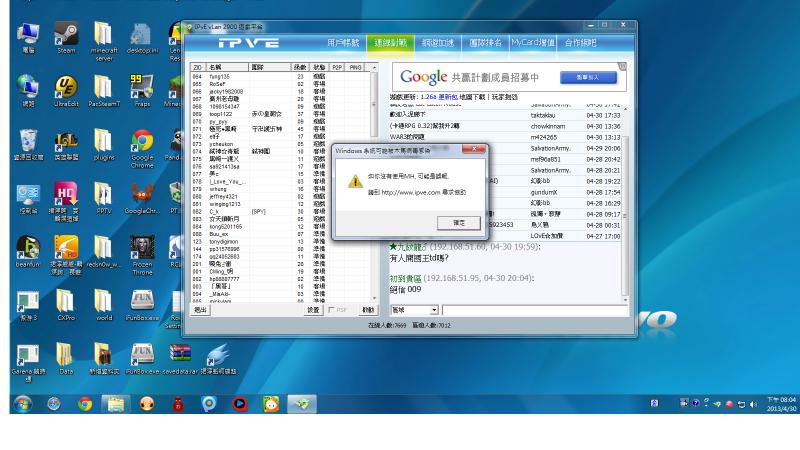Select the PPTV folder on the desktop
This screenshot has height=450, width=800.
(104, 198)
